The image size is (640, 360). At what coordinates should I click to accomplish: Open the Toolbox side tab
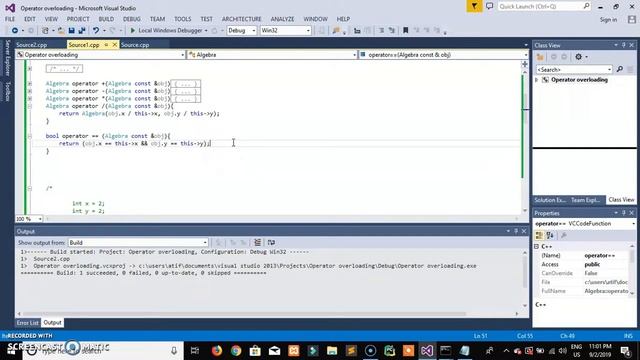(x=7, y=91)
